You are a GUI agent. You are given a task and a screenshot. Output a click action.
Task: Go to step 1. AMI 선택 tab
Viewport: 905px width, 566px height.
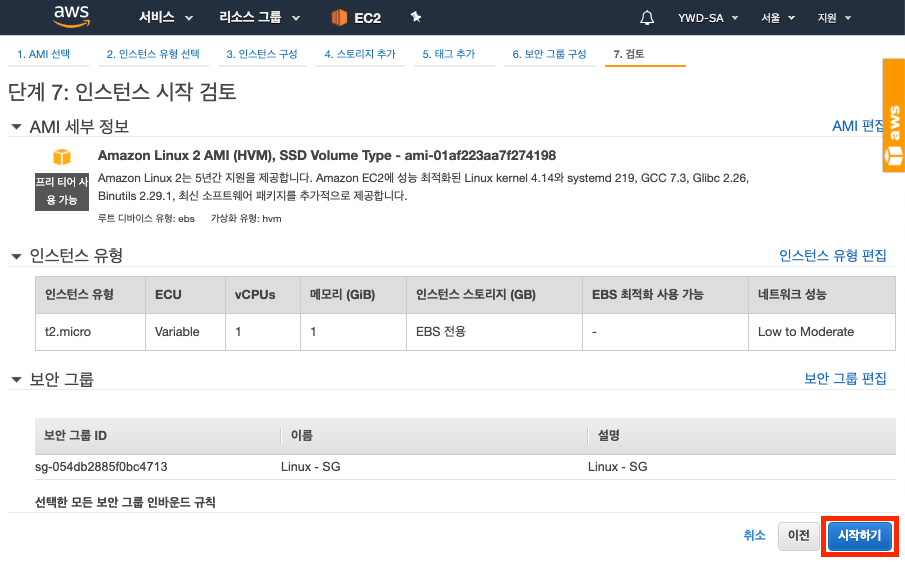coord(44,54)
